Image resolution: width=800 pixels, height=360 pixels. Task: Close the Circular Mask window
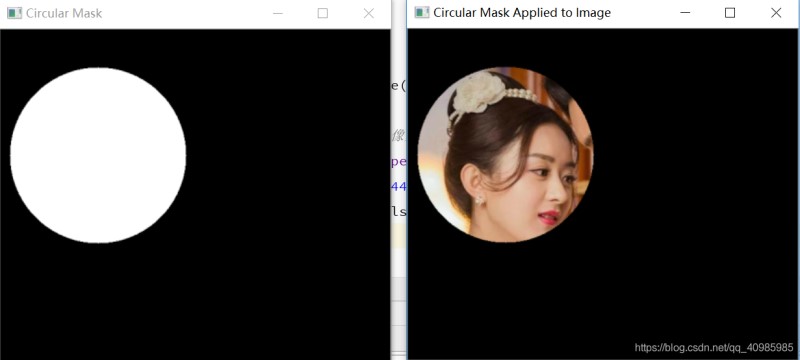point(368,13)
